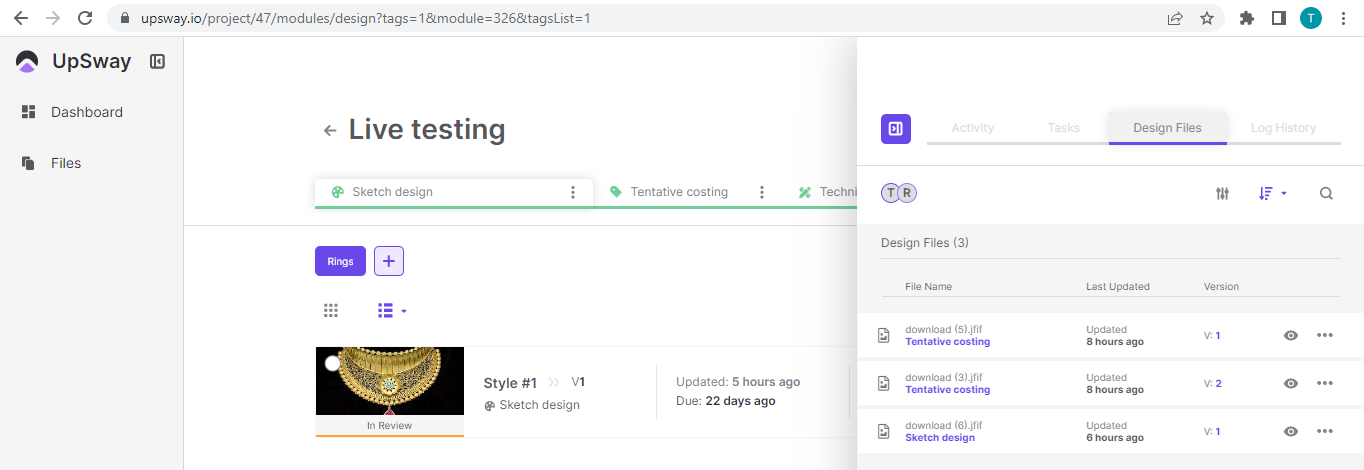Open Tentative costing tab options menu
Viewport: 1364px width, 470px height.
762,192
